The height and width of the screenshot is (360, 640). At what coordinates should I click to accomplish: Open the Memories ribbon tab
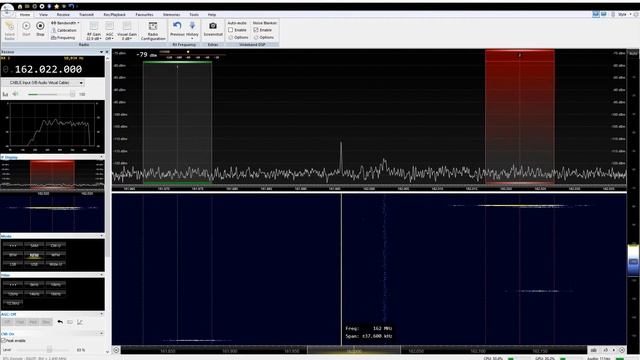click(x=171, y=14)
